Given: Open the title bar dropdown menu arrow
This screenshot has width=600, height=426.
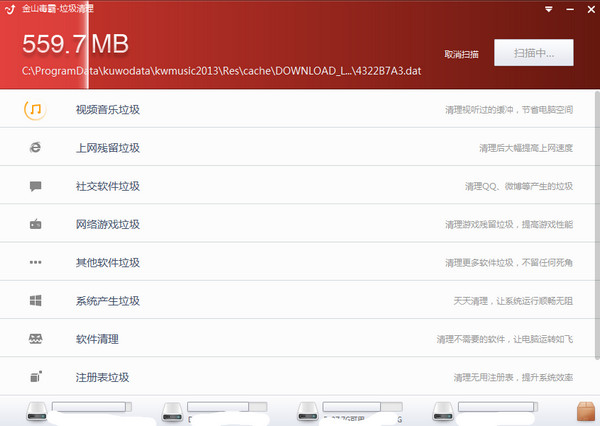Looking at the screenshot, I should (x=549, y=8).
